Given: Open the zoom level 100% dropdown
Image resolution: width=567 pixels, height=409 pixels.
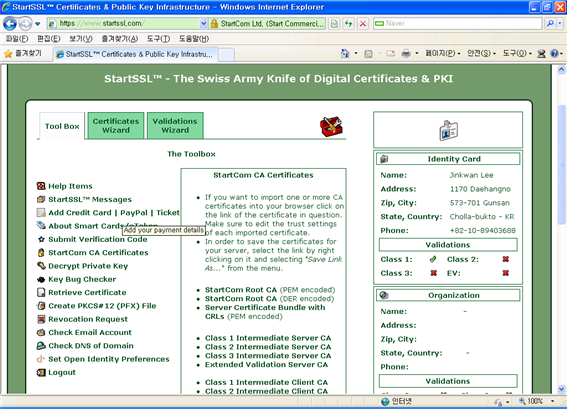Looking at the screenshot, I should [x=552, y=401].
